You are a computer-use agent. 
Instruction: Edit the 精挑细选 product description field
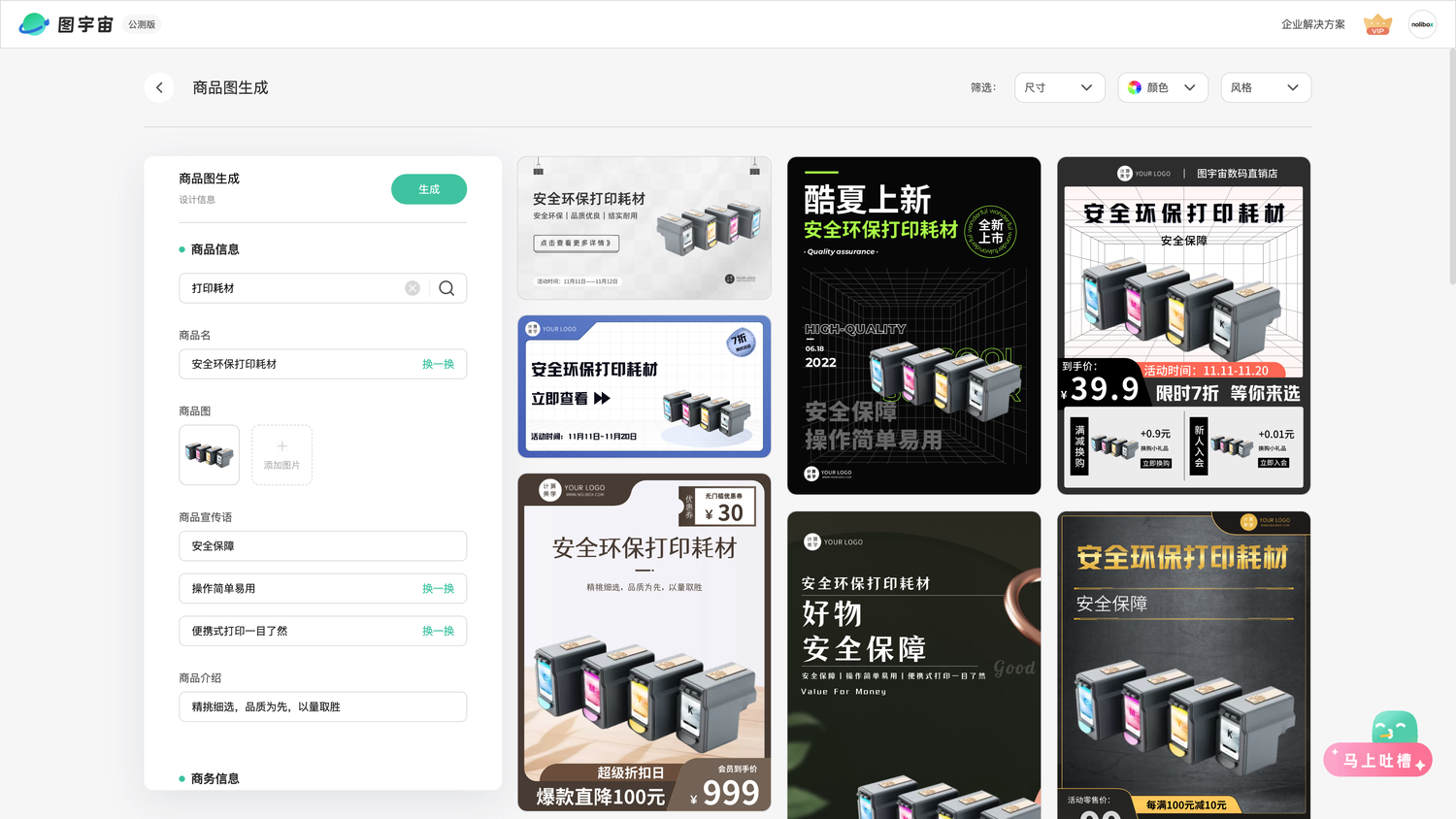tap(323, 706)
